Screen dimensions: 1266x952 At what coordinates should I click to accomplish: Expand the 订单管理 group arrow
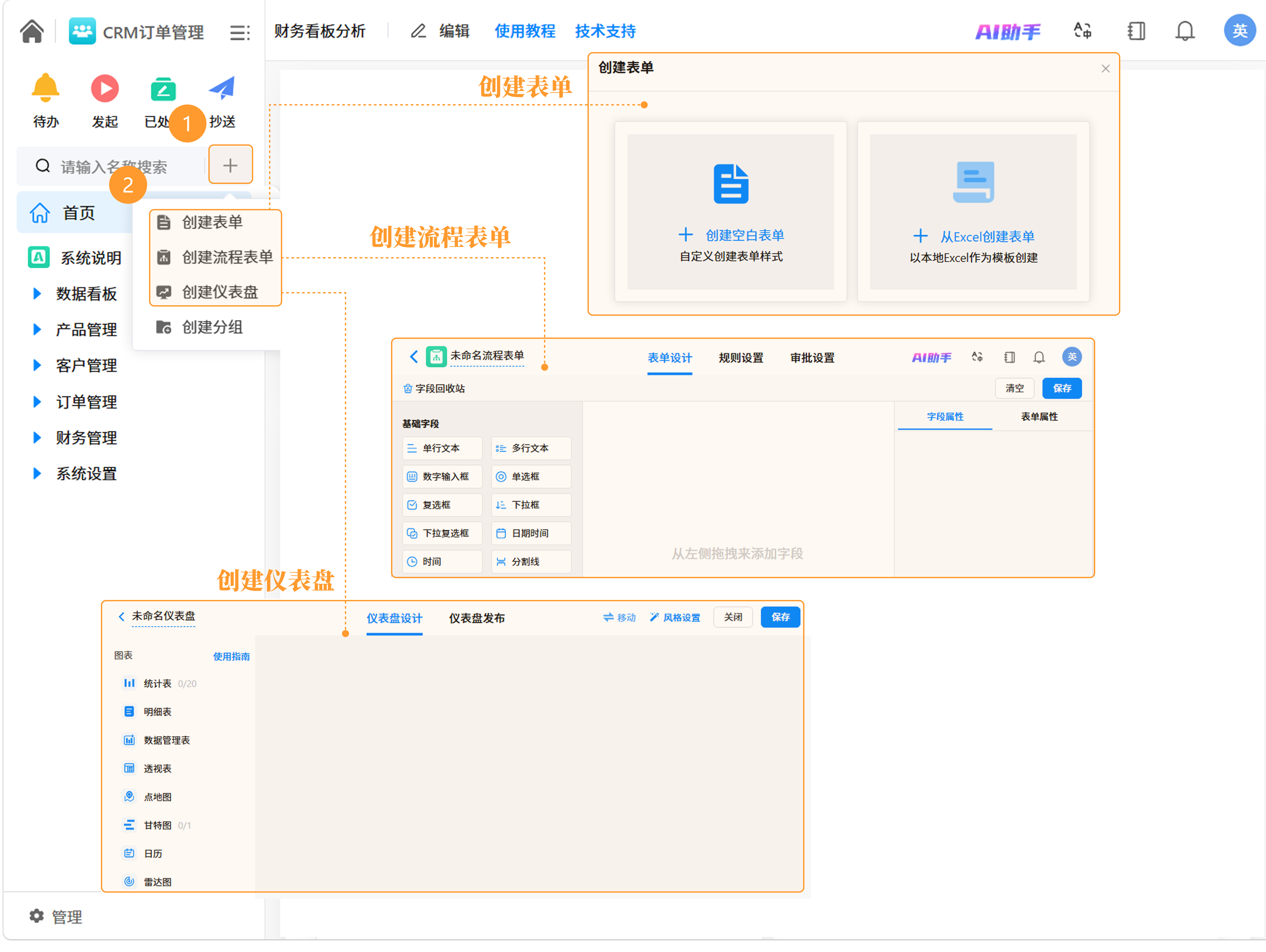point(37,402)
